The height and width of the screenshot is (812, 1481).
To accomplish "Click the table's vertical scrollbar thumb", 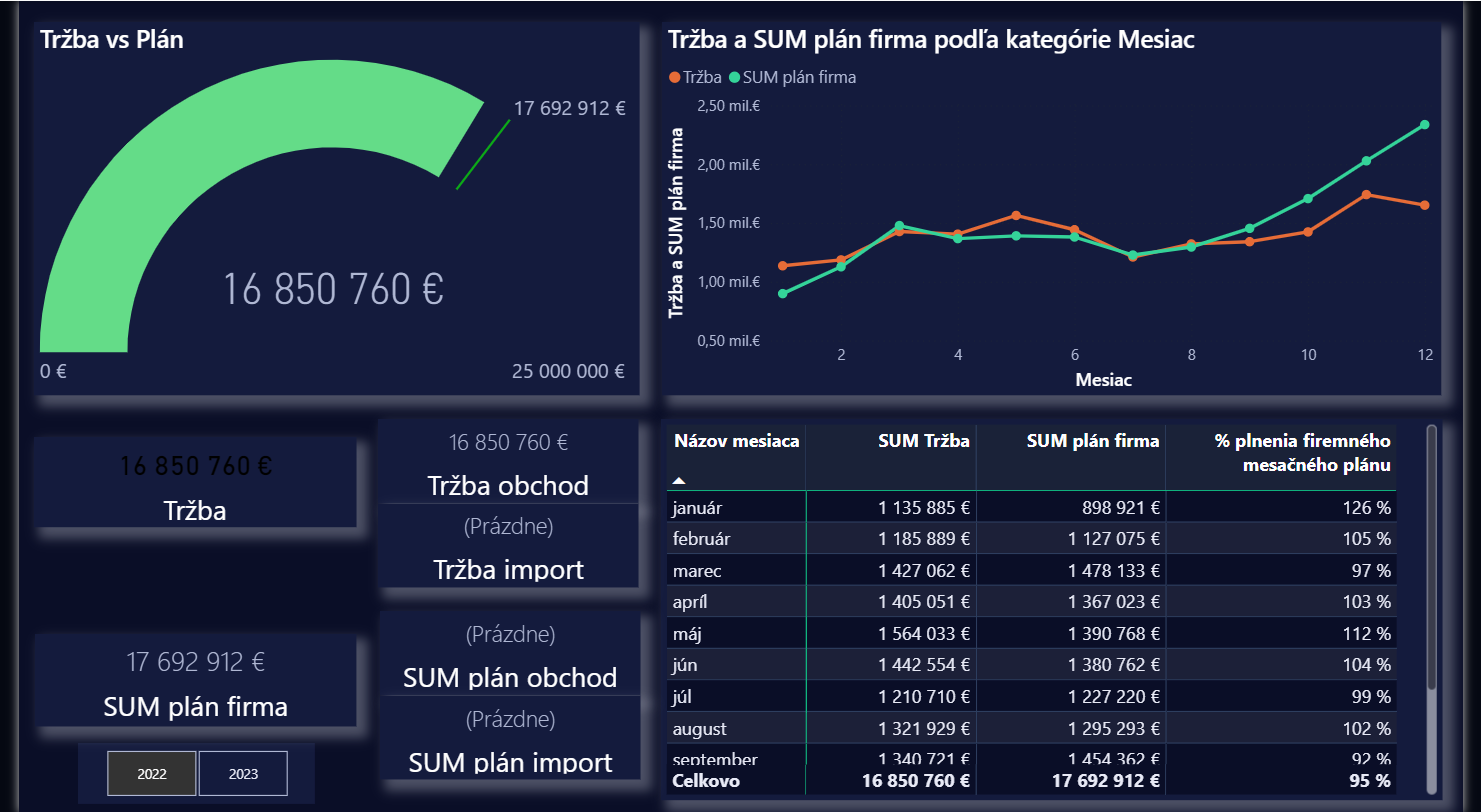I will [x=1432, y=557].
